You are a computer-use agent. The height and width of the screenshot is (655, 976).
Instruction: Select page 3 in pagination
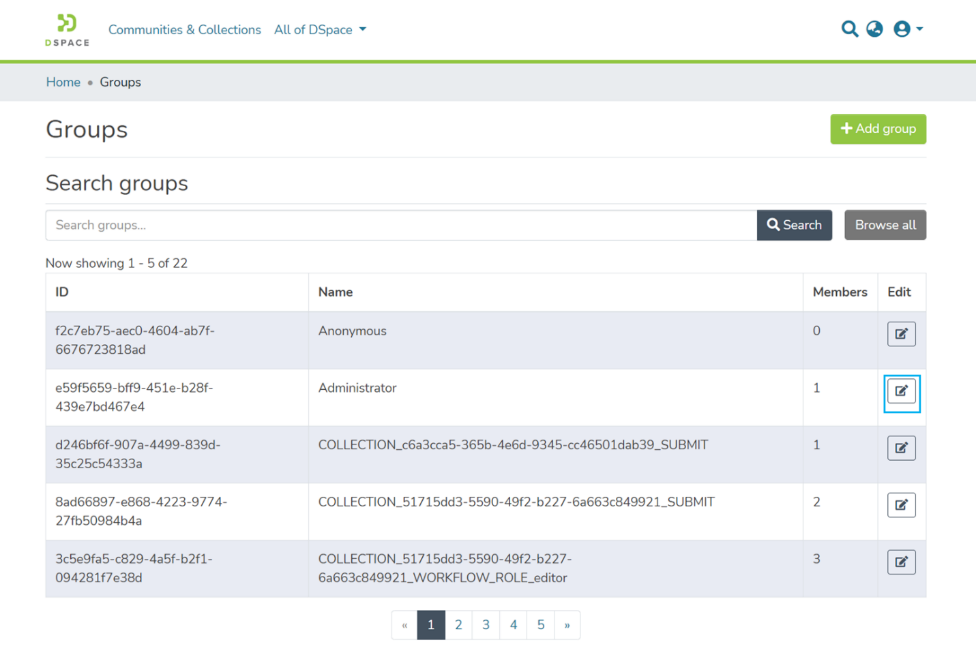[485, 625]
